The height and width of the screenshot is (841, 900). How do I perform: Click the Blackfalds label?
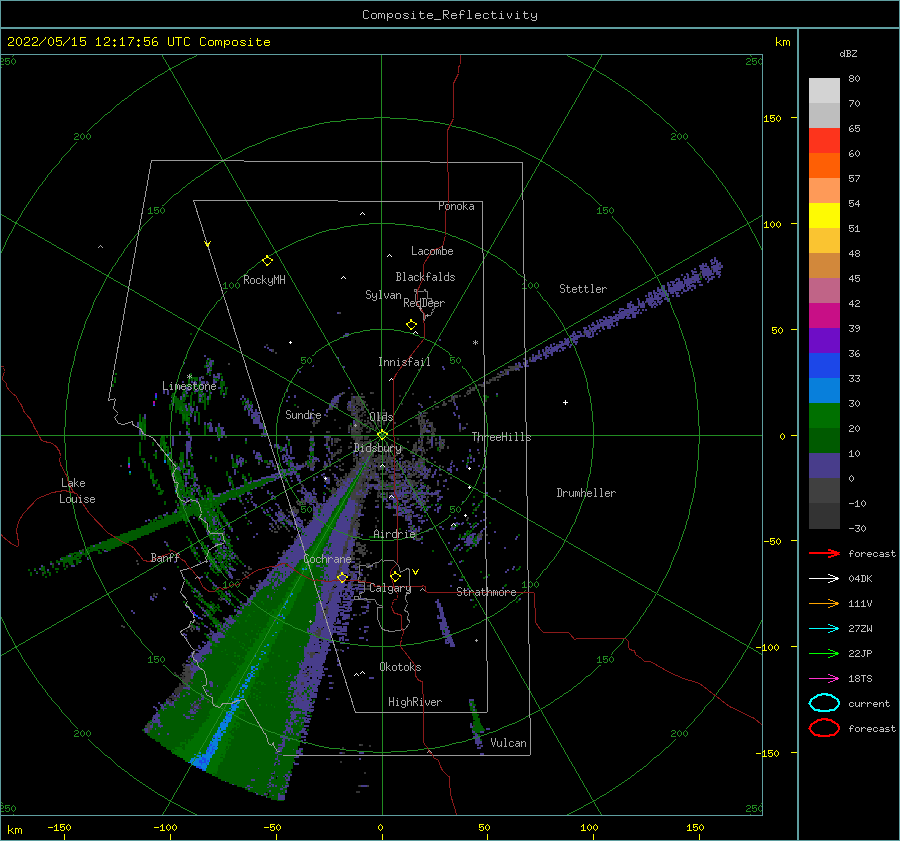pyautogui.click(x=425, y=277)
